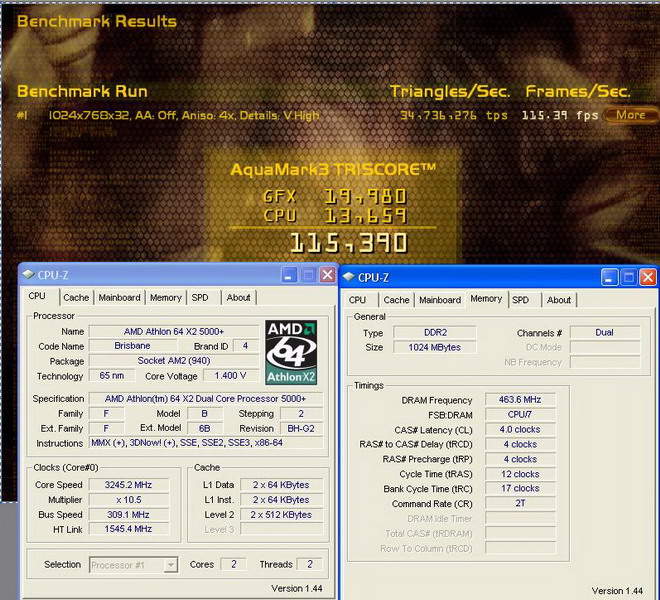Switch to CPU tab in right CPU-Z window
The height and width of the screenshot is (600, 660).
pyautogui.click(x=357, y=300)
